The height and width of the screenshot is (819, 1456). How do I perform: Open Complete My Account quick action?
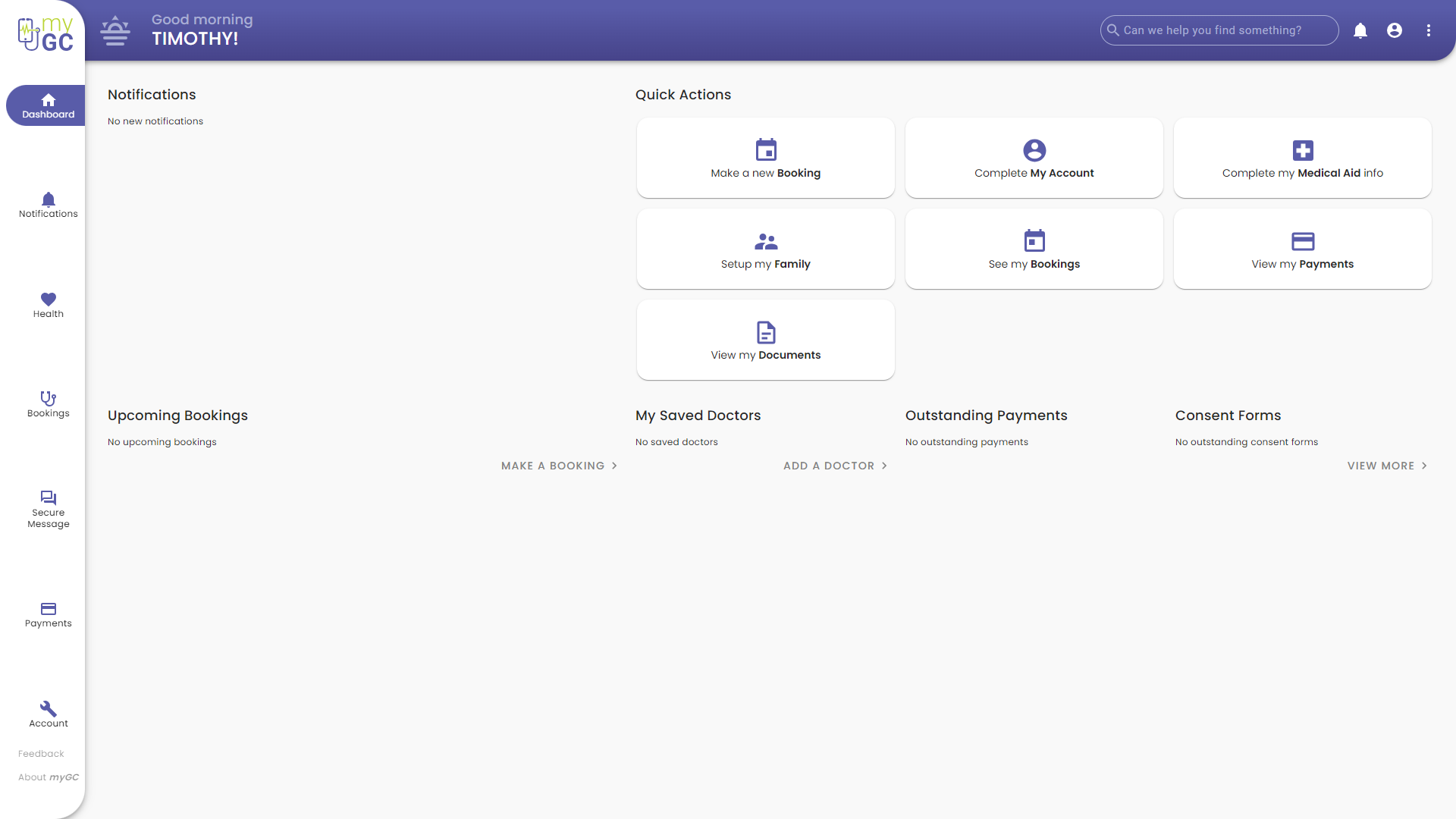click(x=1034, y=158)
